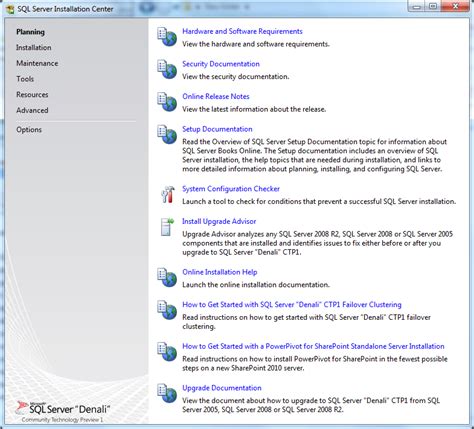Open the Upgrade Documentation link
The width and height of the screenshot is (474, 429).
[222, 388]
